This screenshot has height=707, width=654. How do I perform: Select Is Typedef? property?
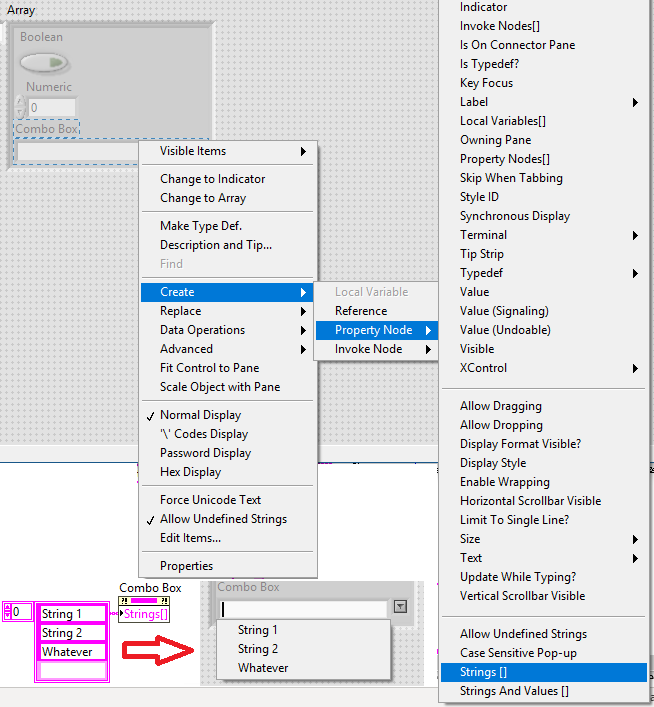[543, 64]
